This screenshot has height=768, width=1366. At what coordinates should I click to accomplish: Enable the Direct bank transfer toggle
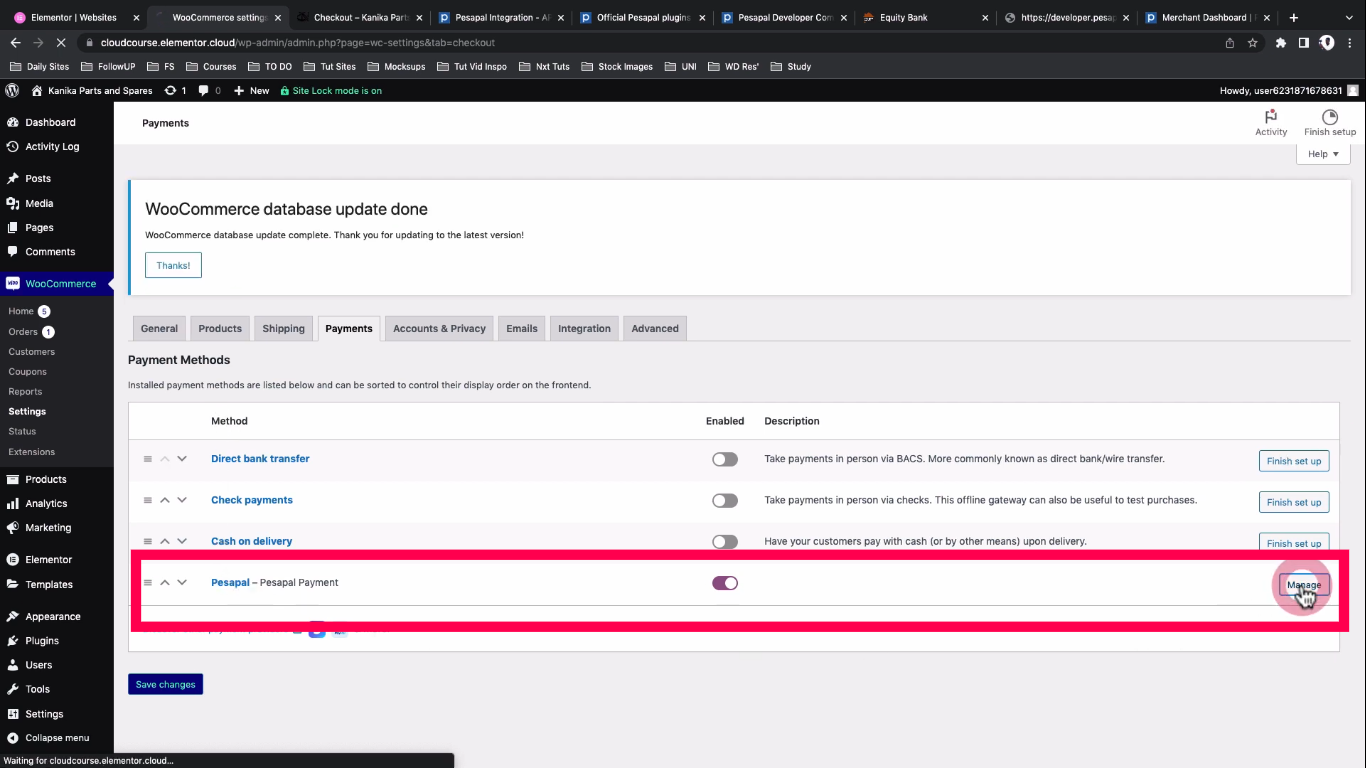pos(724,459)
